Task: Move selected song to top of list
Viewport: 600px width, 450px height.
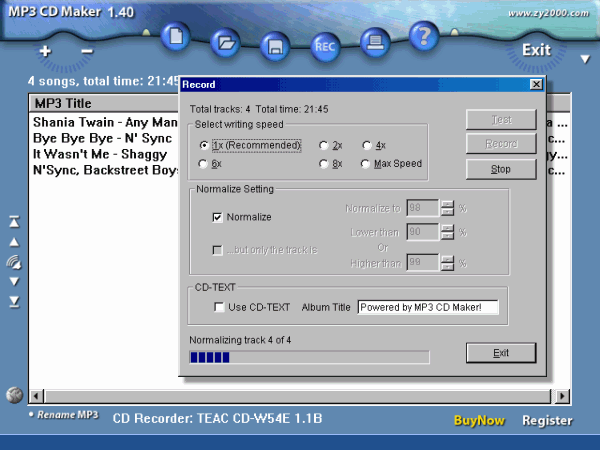Action: click(x=14, y=222)
